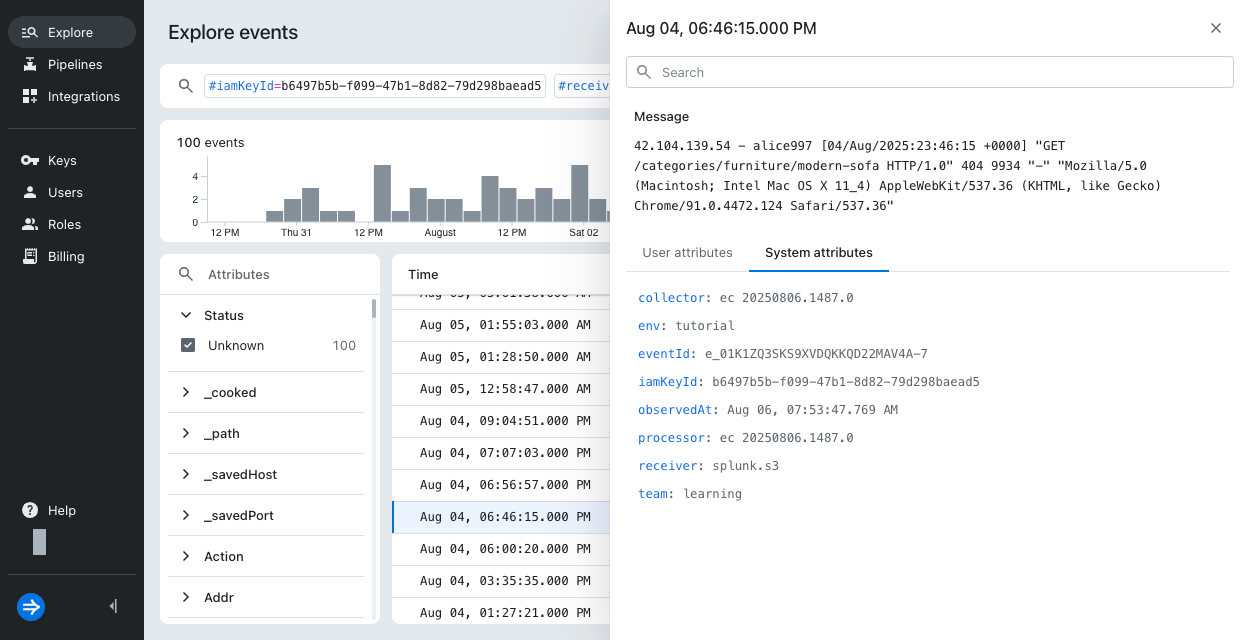Switch to User attributes tab
The image size is (1250, 640).
tap(687, 253)
